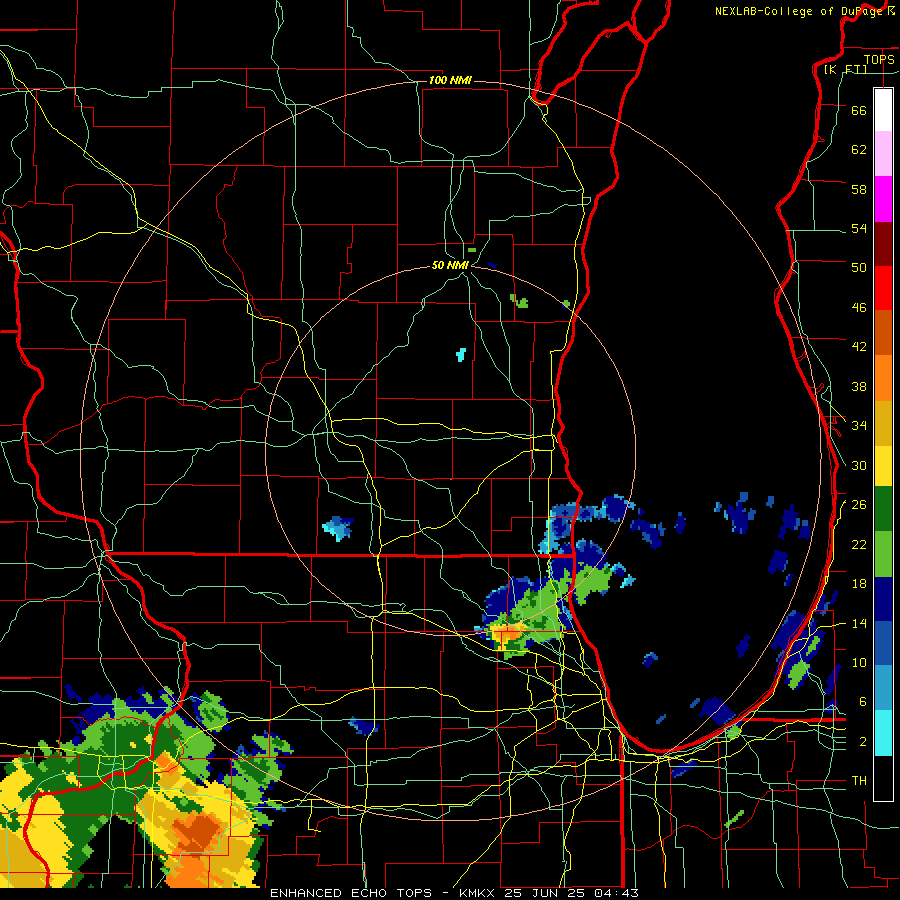Pick the magenta legend swatch
This screenshot has width=900, height=900.
[x=883, y=199]
